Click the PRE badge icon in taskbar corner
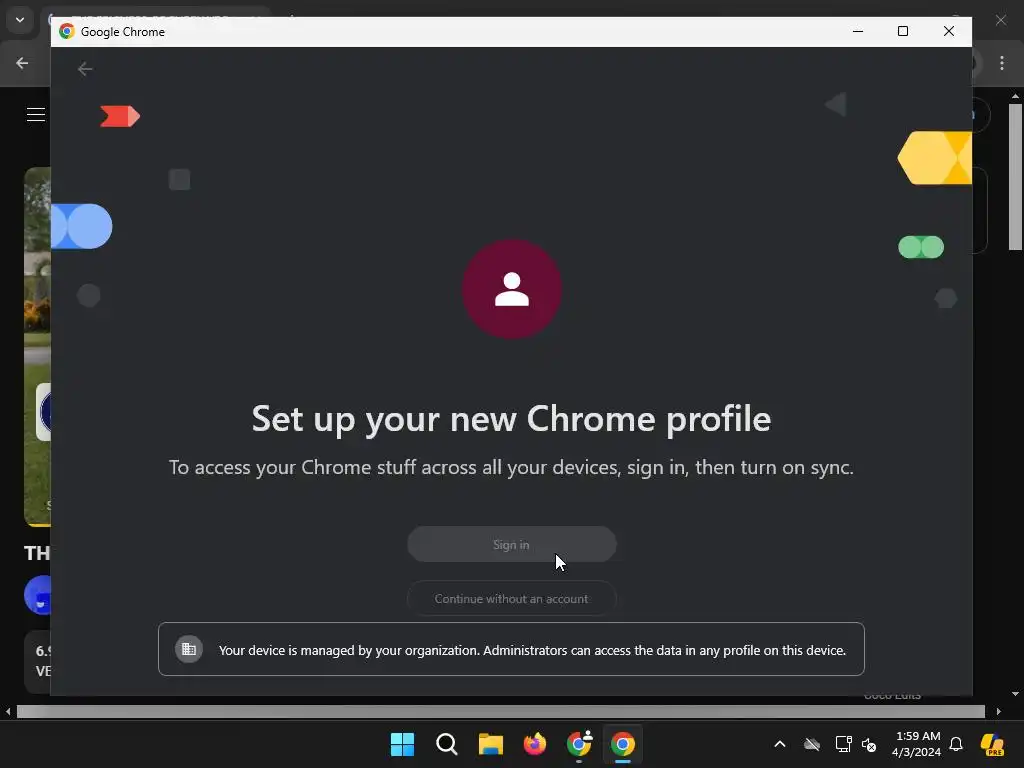This screenshot has height=768, width=1024. [x=992, y=744]
